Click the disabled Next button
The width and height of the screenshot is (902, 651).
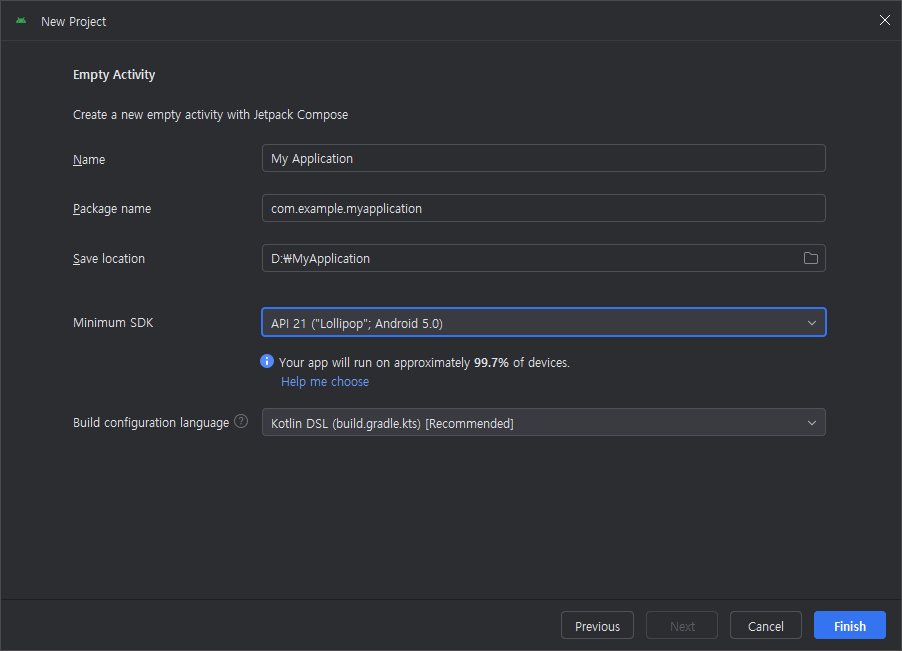tap(682, 626)
